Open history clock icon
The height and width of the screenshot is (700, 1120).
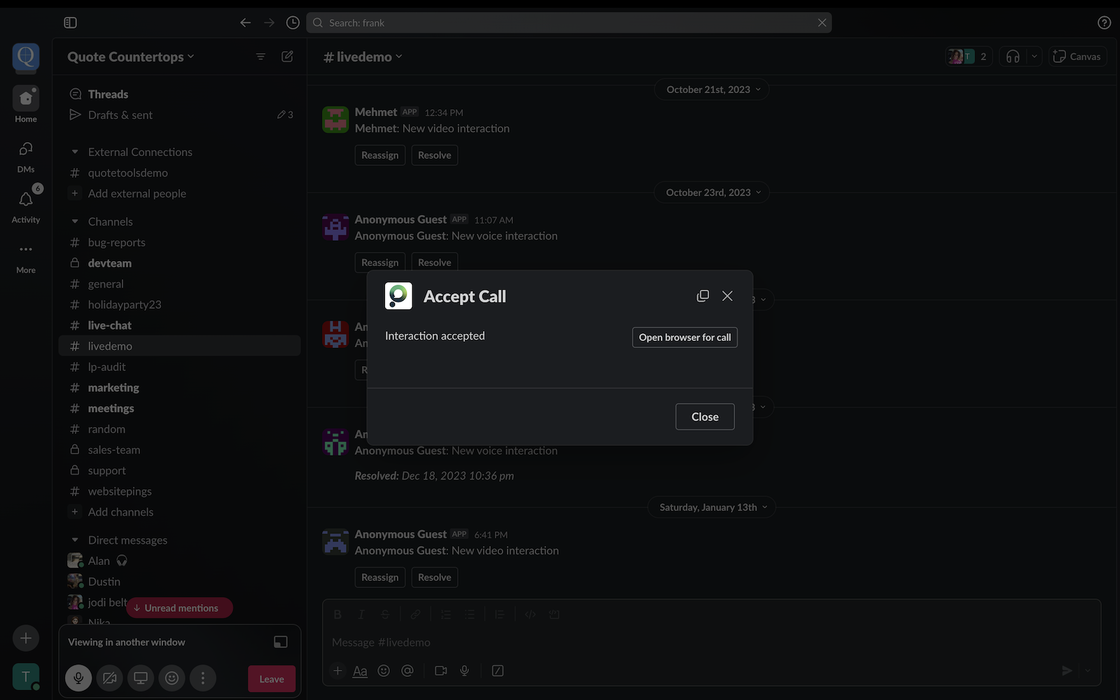292,22
